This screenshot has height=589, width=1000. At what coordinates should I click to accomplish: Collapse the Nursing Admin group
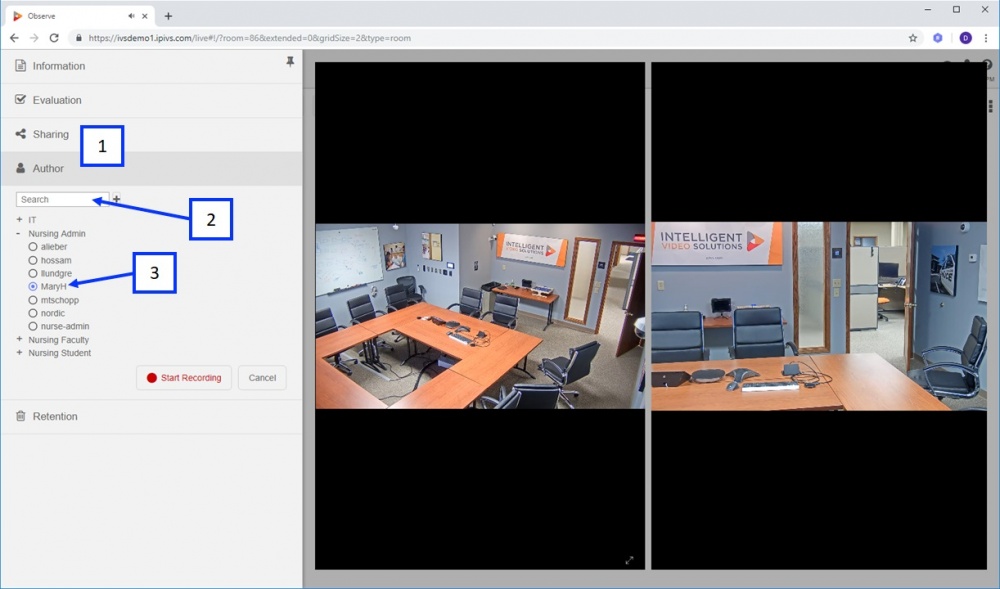click(x=18, y=233)
